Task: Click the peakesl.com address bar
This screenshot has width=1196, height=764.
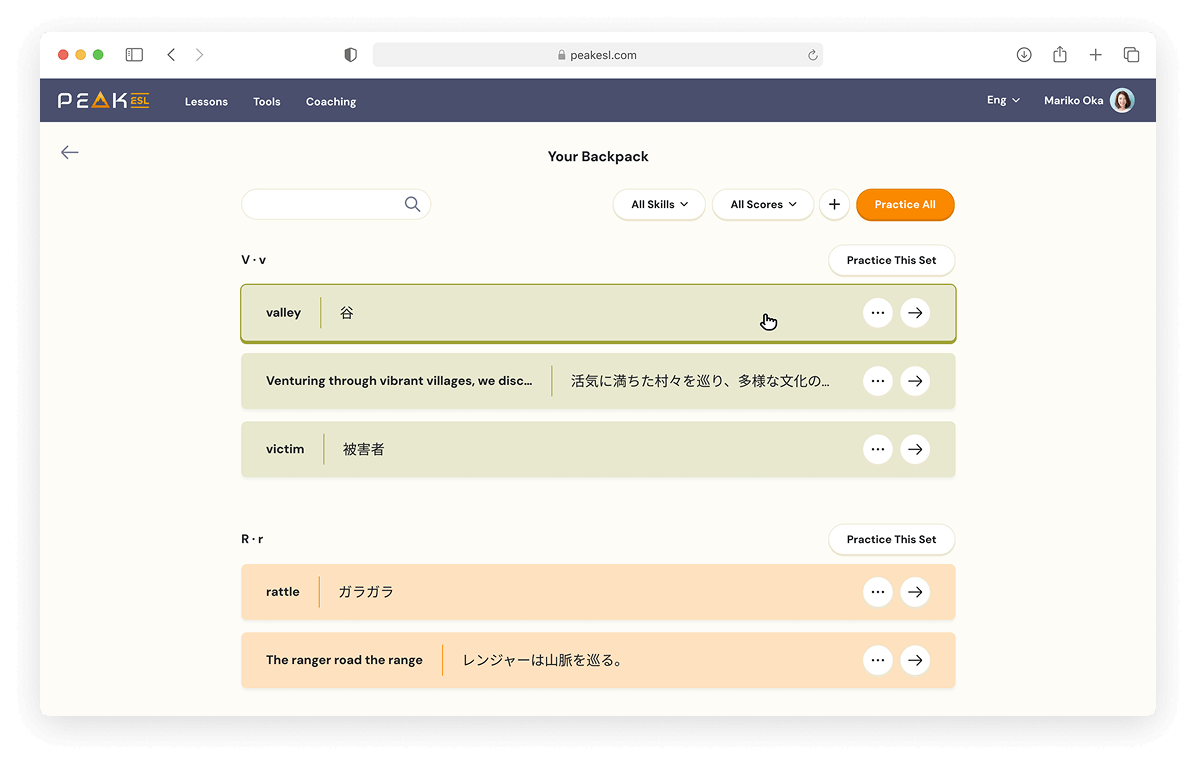Action: [x=597, y=55]
